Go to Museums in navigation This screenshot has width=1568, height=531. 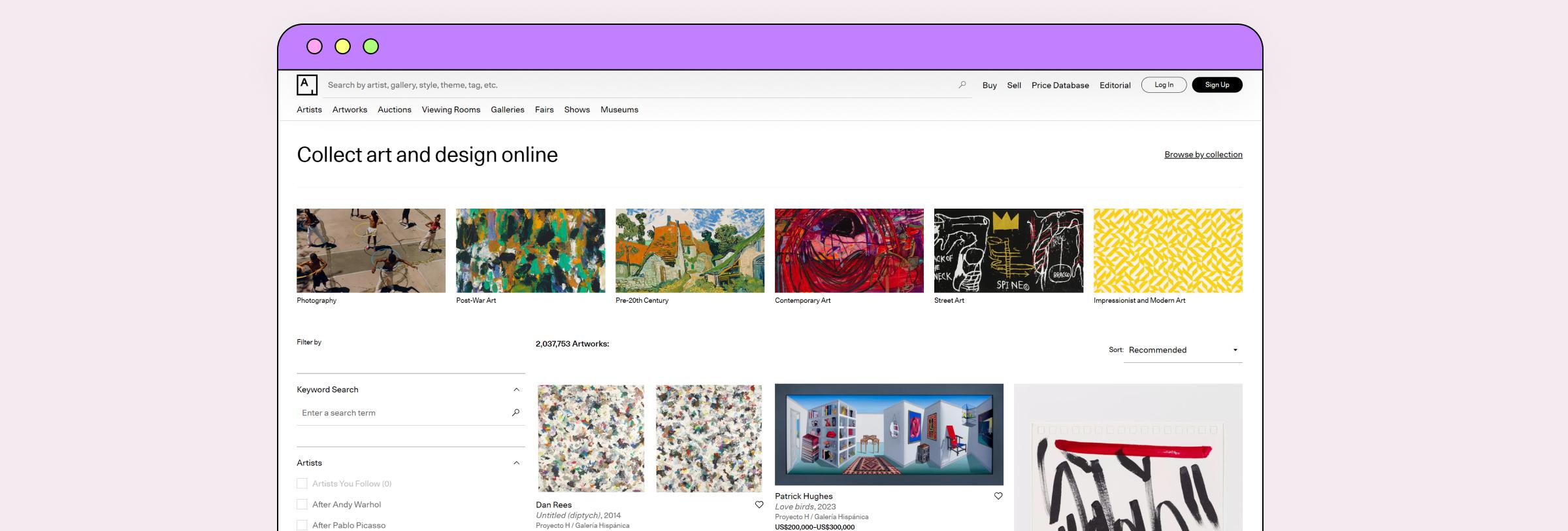click(x=619, y=110)
